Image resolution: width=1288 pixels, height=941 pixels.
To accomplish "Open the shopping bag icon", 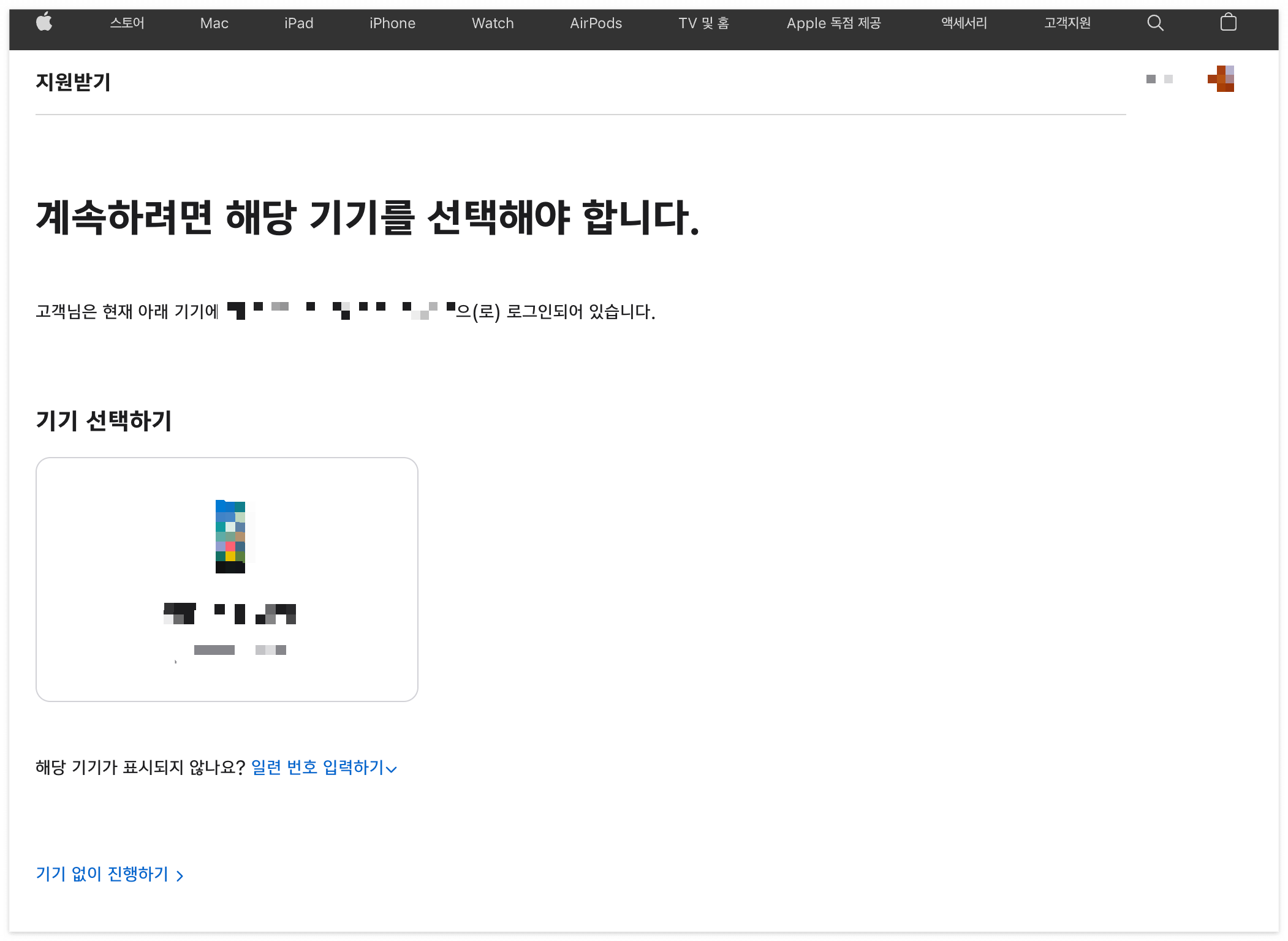I will 1228,23.
